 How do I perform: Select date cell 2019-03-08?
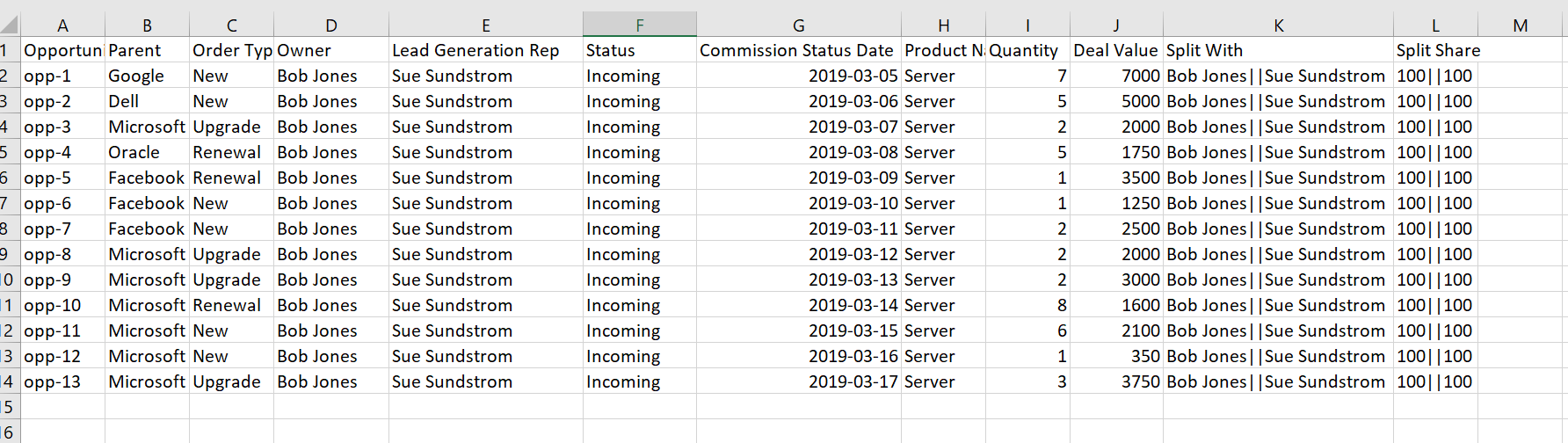click(x=799, y=152)
